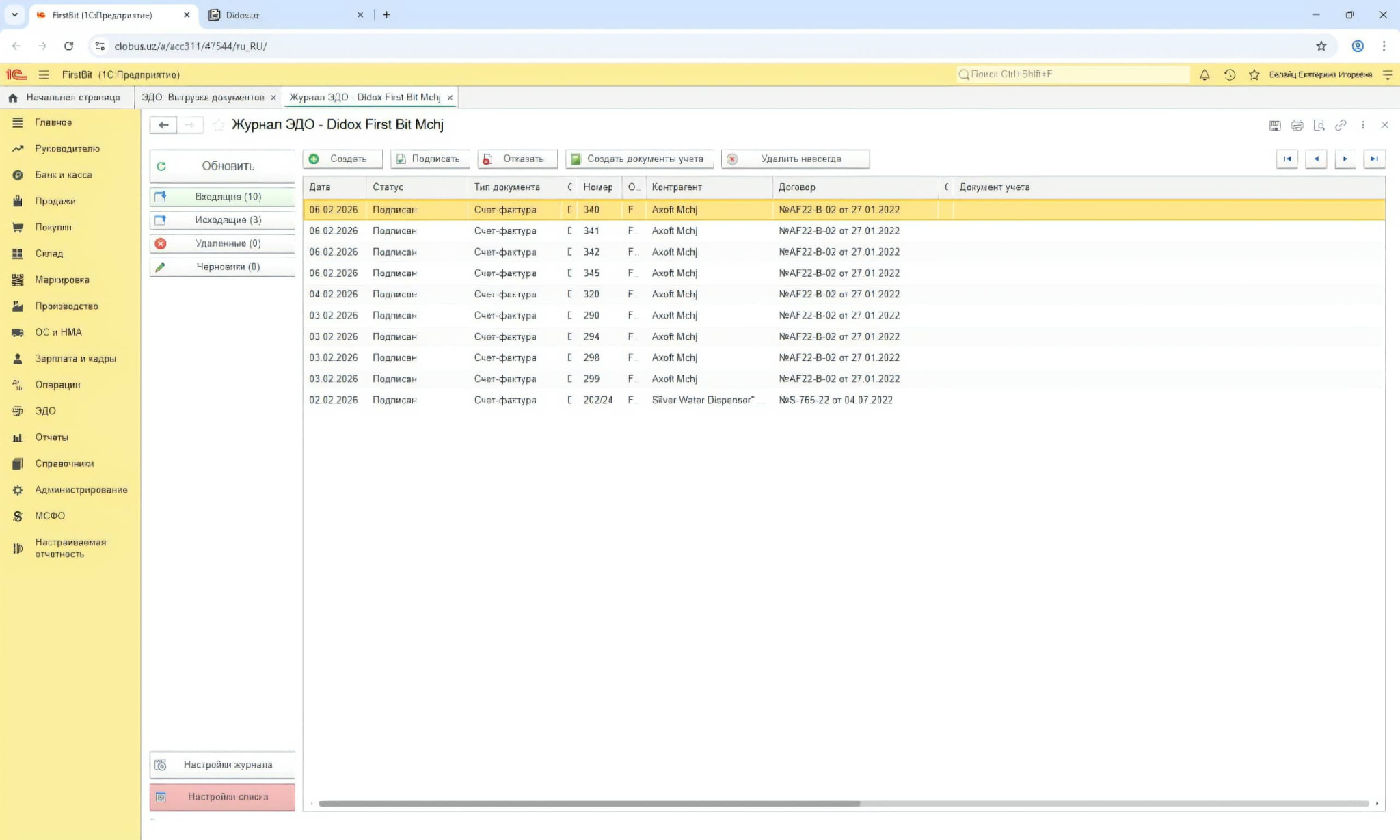Open the Главное sidebar section

pos(53,122)
